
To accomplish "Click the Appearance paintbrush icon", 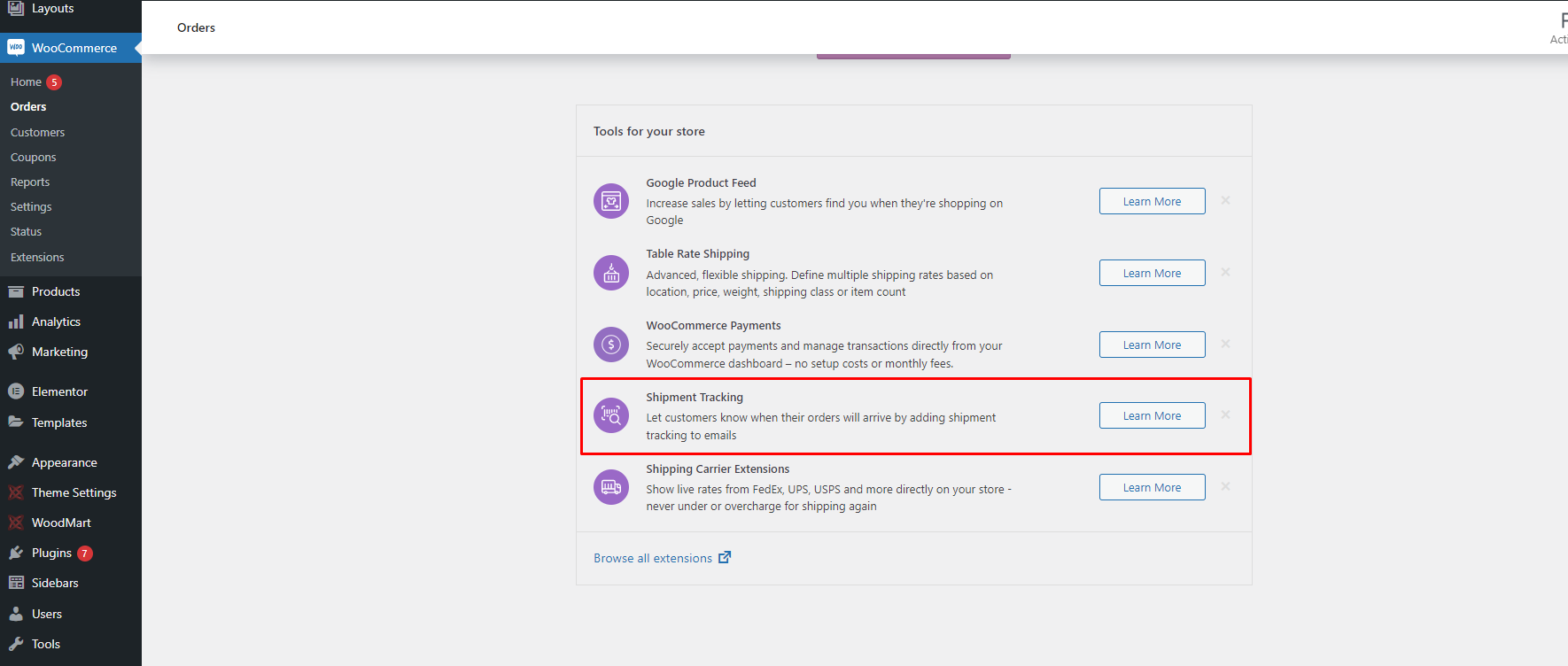I will click(x=16, y=462).
